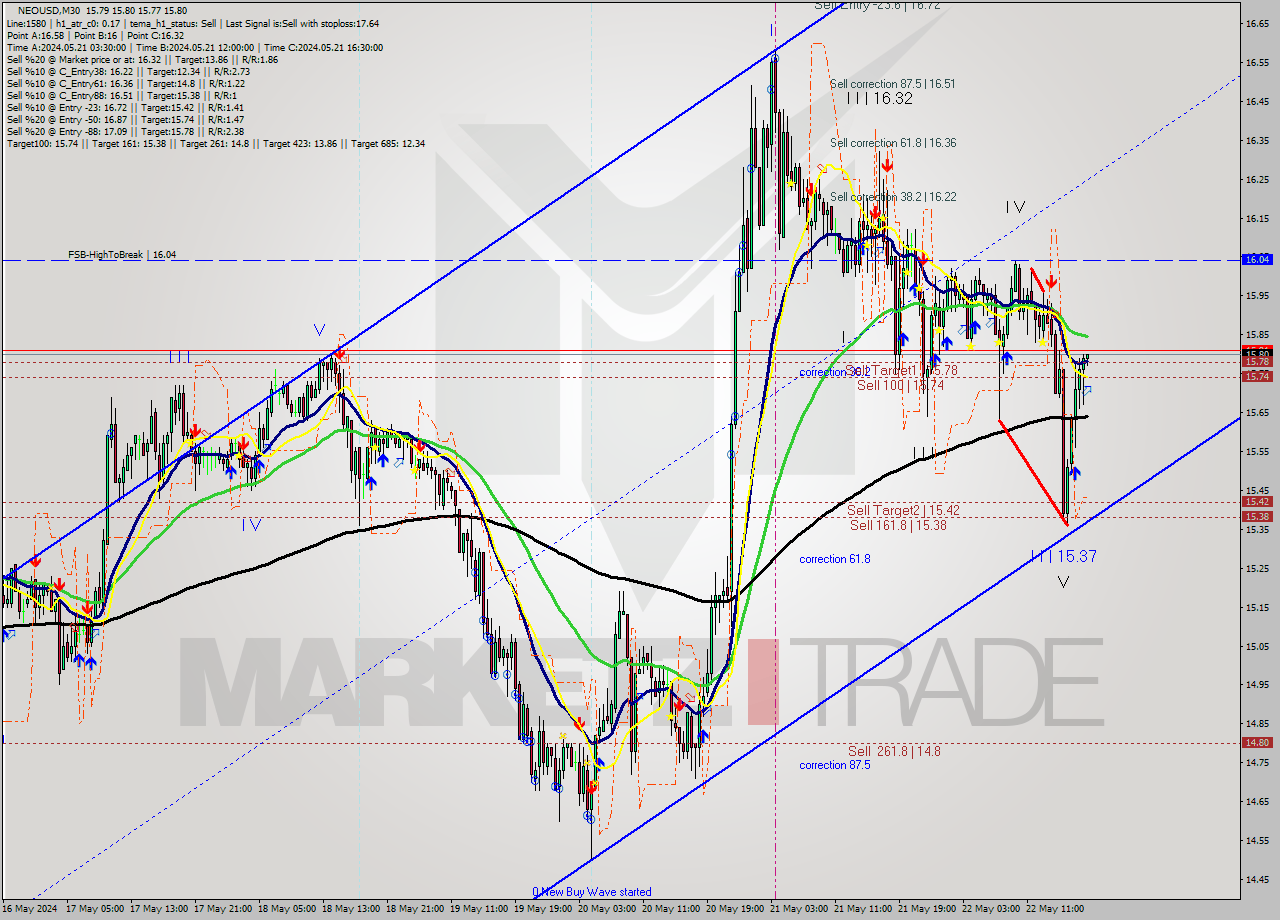The height and width of the screenshot is (920, 1280).
Task: Click the blue 'correction 61.8' label
Action: [834, 559]
